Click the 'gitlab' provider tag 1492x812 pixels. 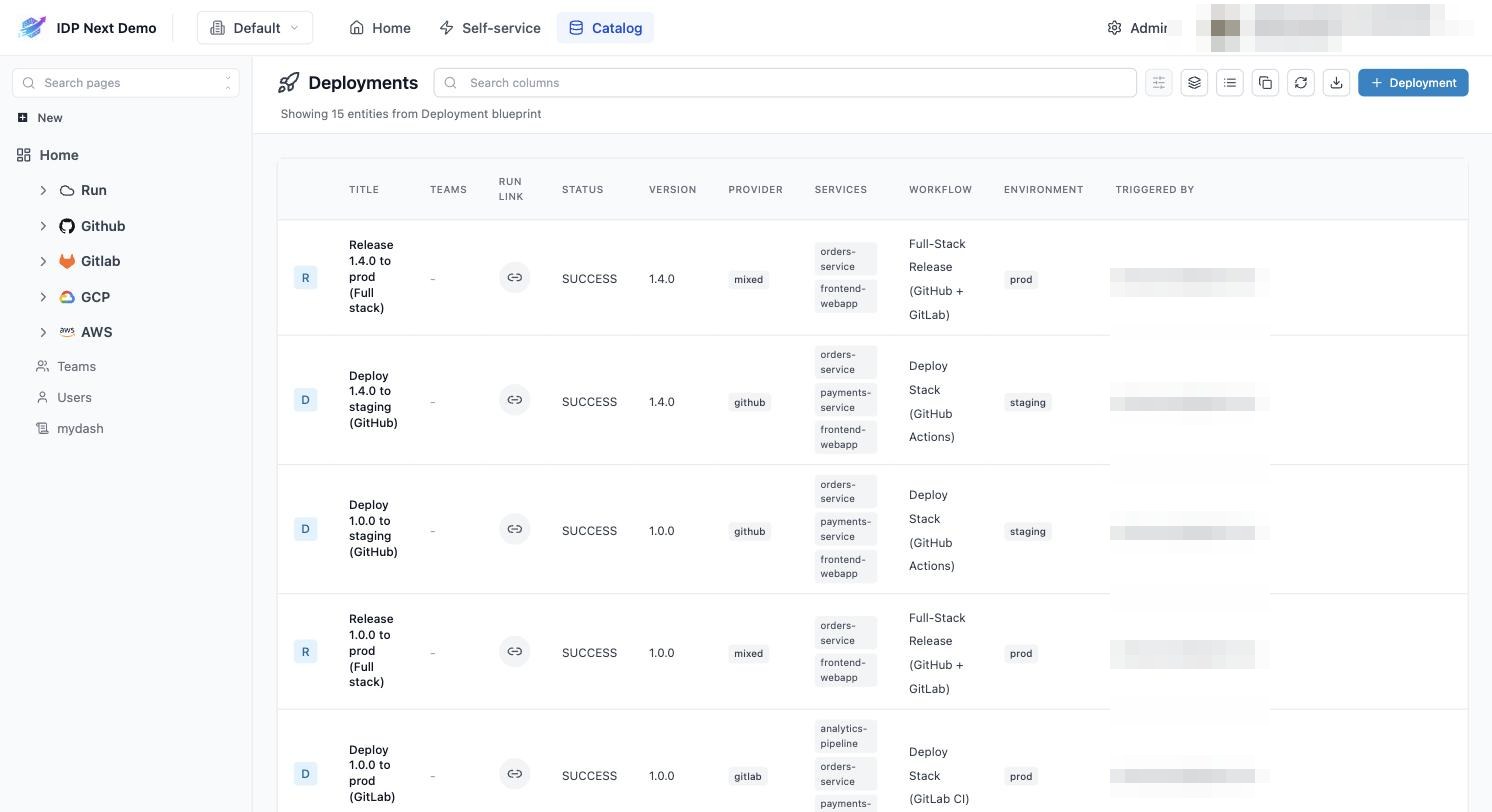tap(747, 777)
